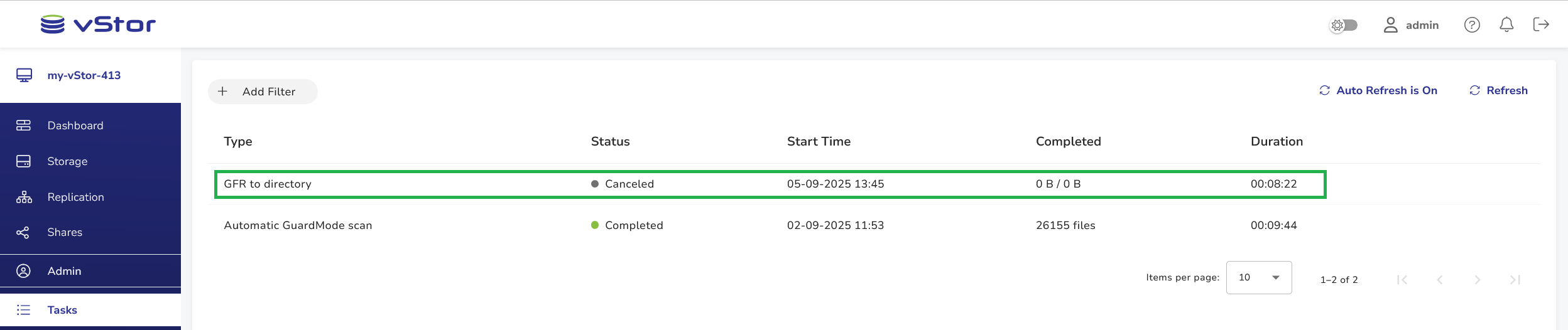Open the notifications bell
The height and width of the screenshot is (330, 1568).
(1506, 25)
